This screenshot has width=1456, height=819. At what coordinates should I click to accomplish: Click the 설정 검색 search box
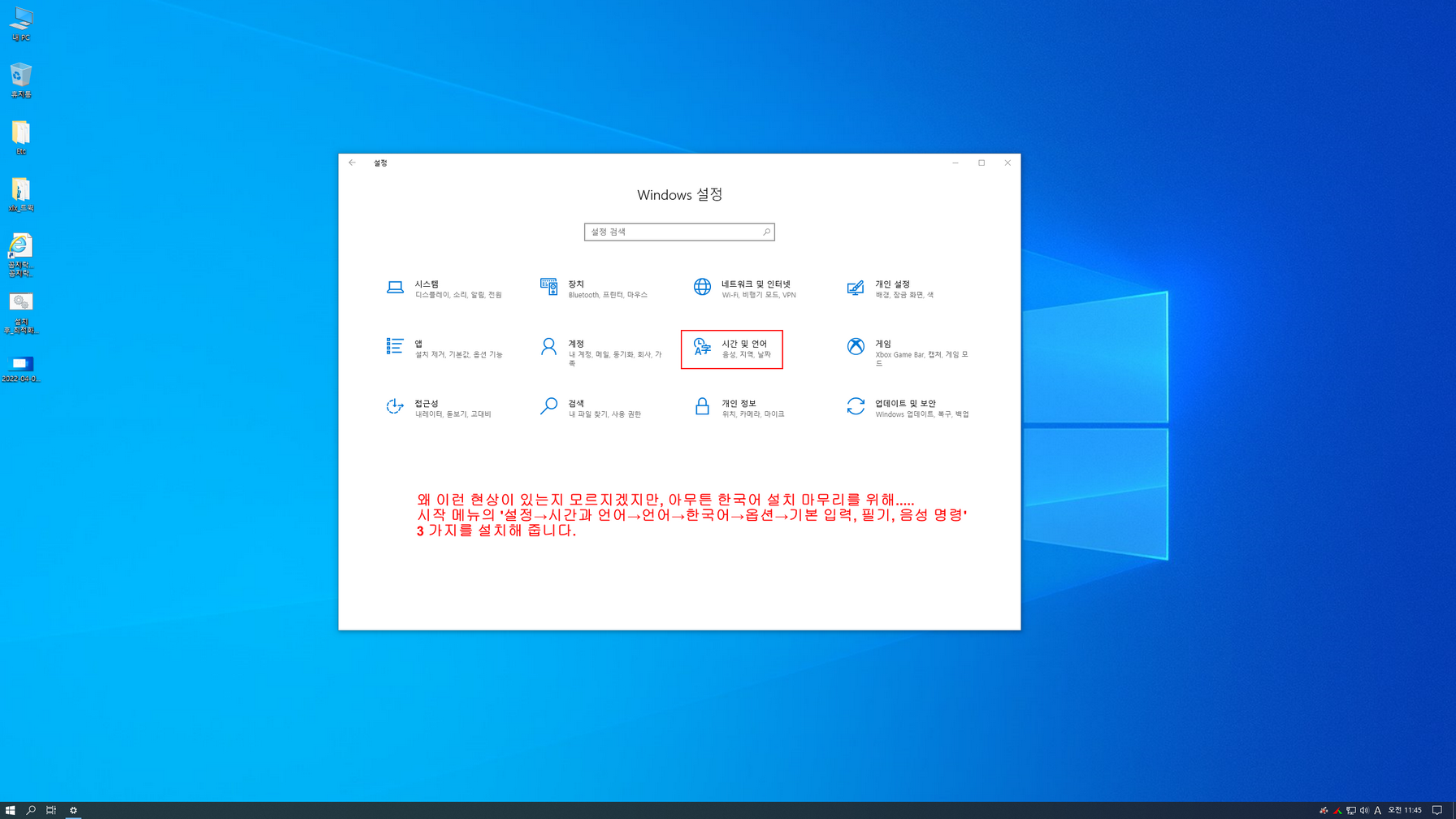(679, 232)
